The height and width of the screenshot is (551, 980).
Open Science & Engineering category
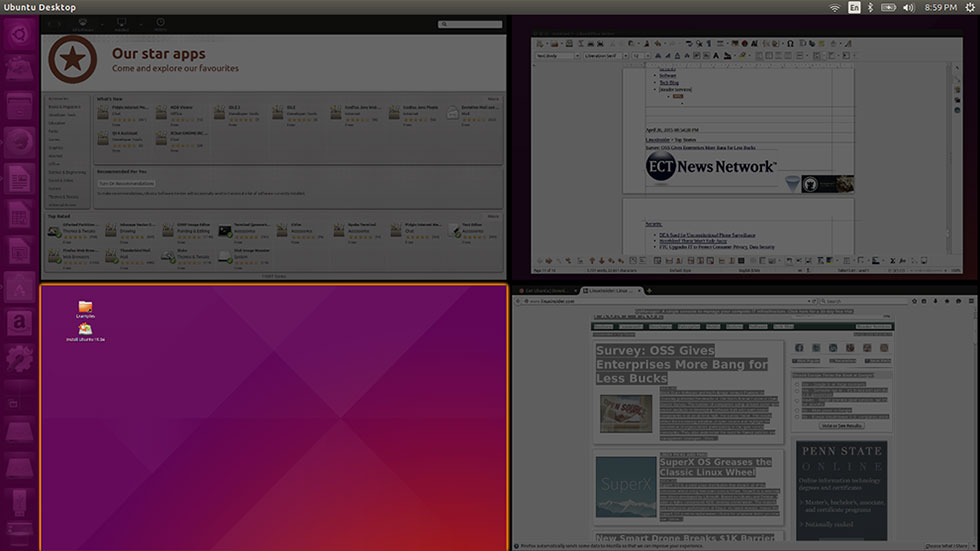tap(67, 172)
